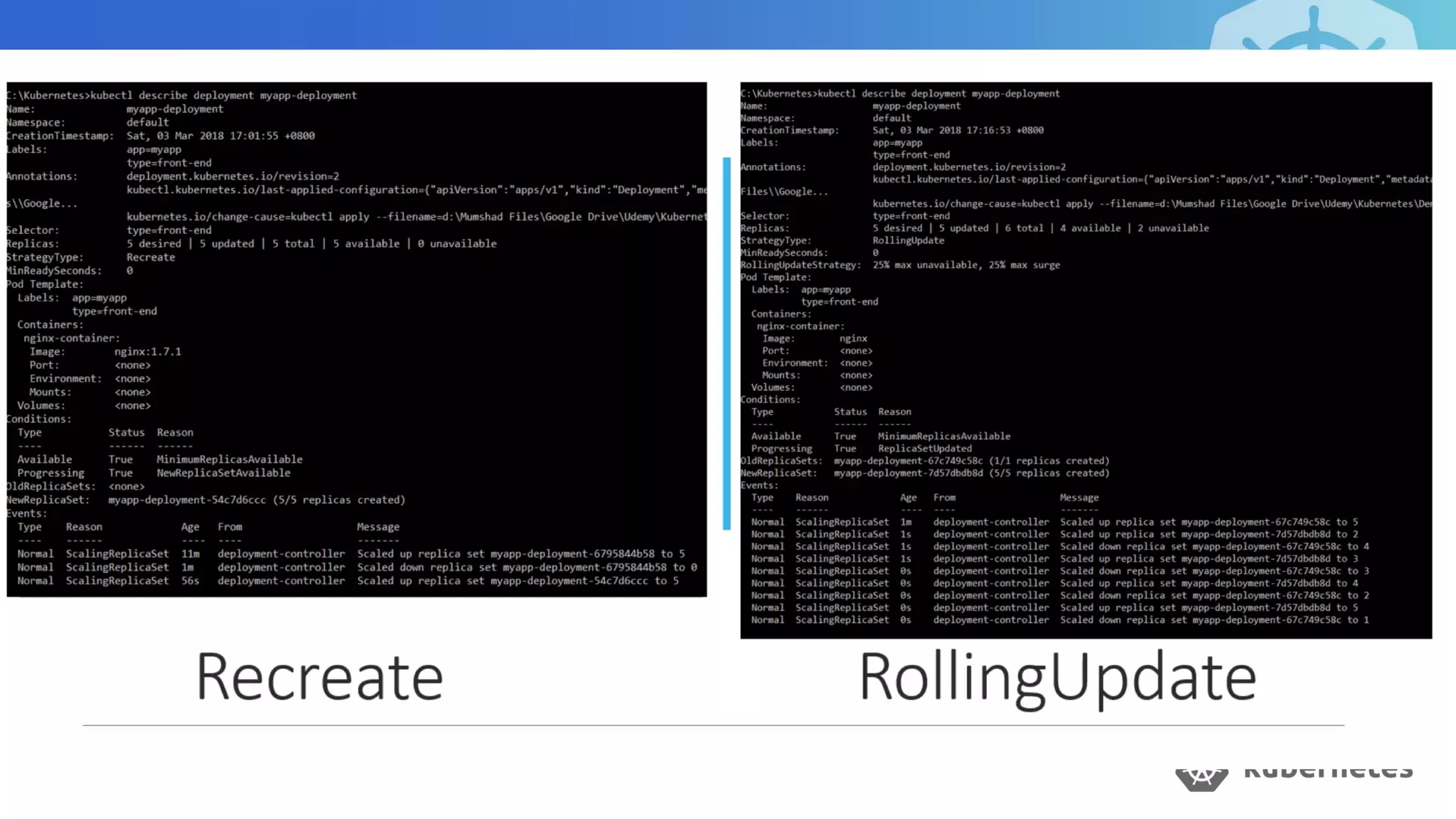
Task: Click StrategyType Recreate value in left terminal
Action: (151, 257)
